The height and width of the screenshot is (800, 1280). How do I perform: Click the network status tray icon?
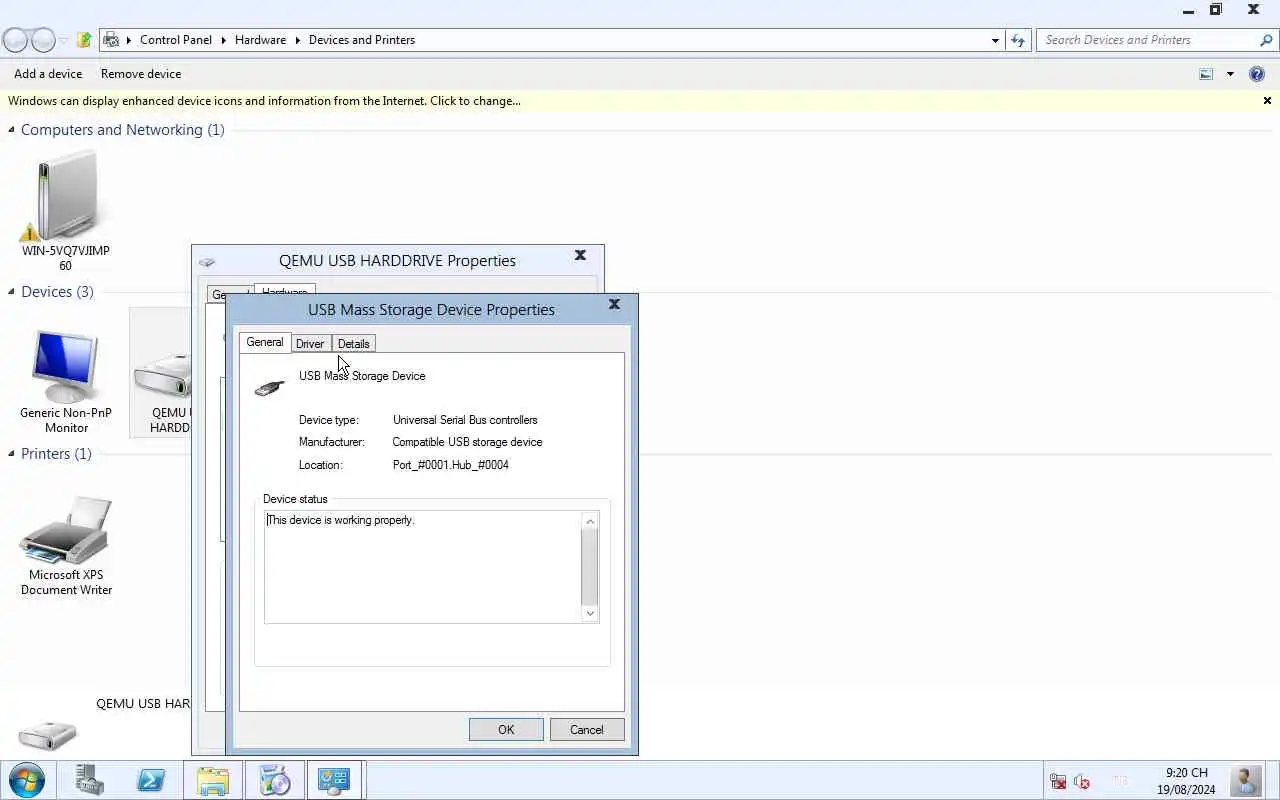(x=1058, y=781)
